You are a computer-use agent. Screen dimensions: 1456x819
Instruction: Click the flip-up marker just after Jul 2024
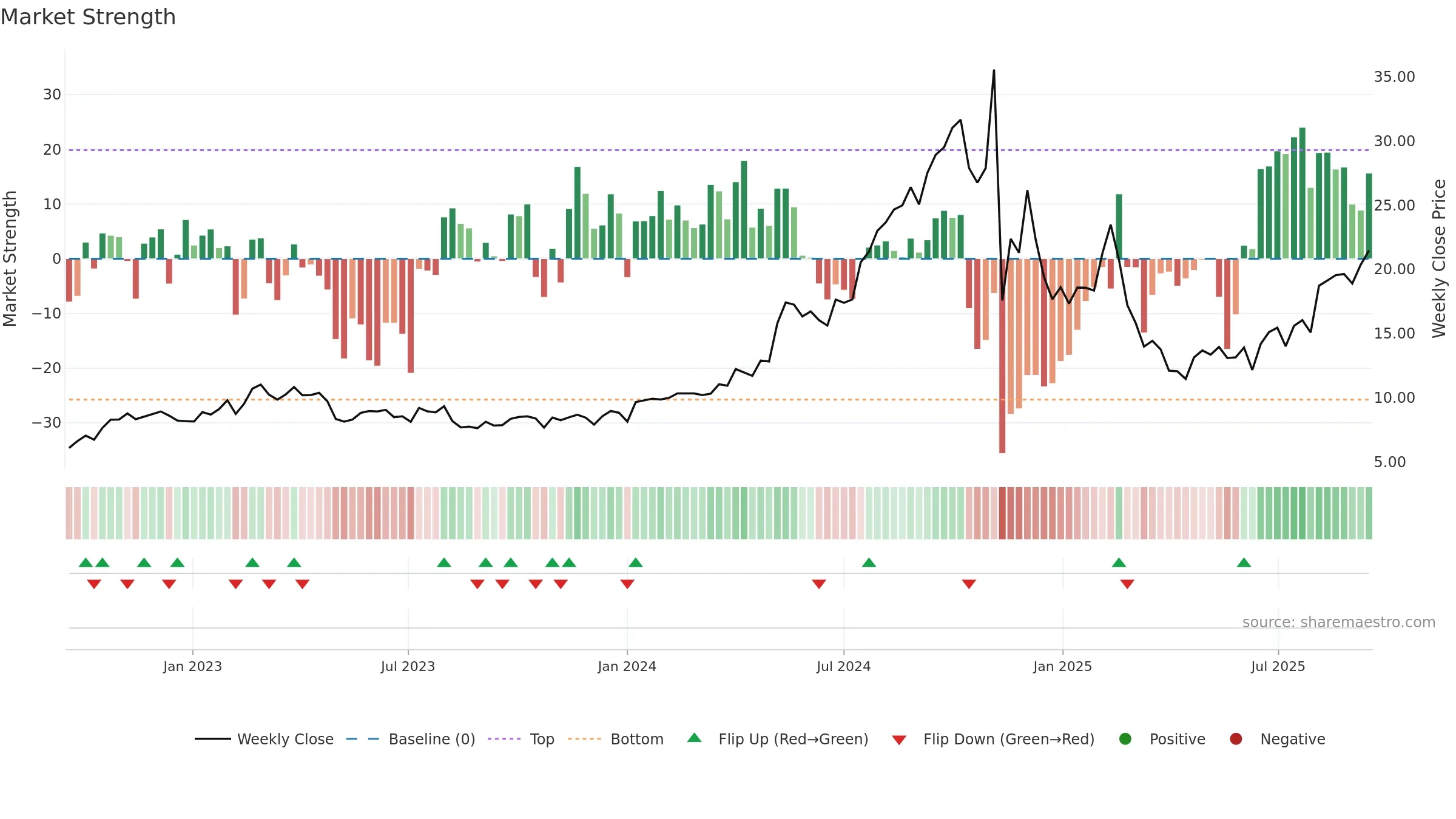(x=869, y=562)
